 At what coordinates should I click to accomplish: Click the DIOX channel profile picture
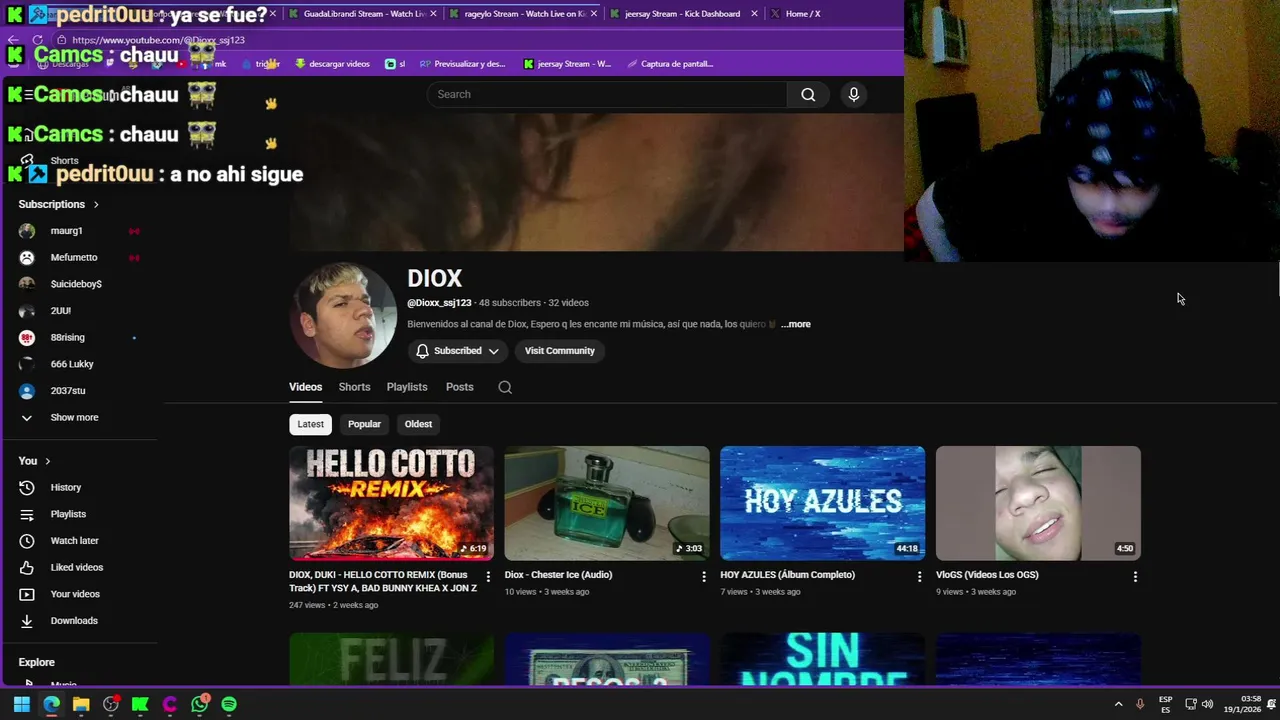coord(343,315)
